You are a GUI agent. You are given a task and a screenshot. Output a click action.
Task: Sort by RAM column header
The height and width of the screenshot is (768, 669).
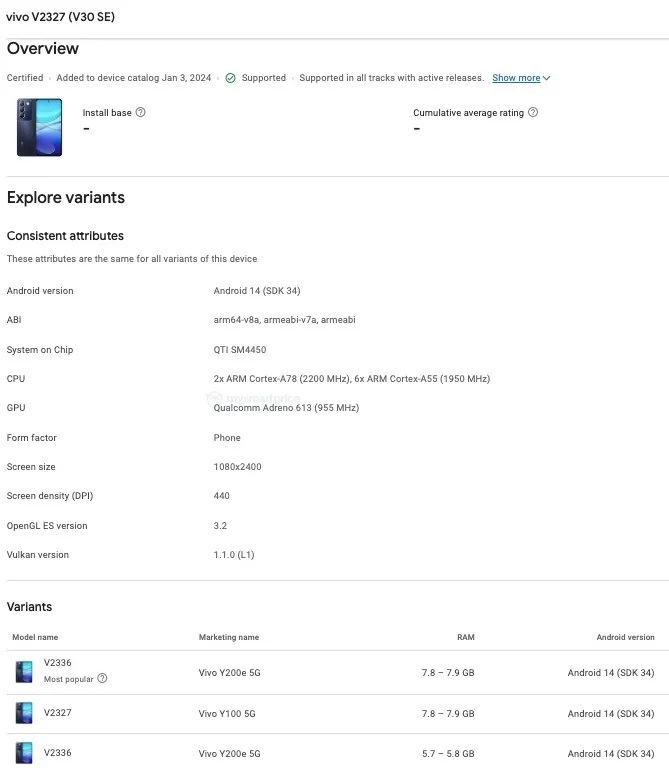(466, 637)
